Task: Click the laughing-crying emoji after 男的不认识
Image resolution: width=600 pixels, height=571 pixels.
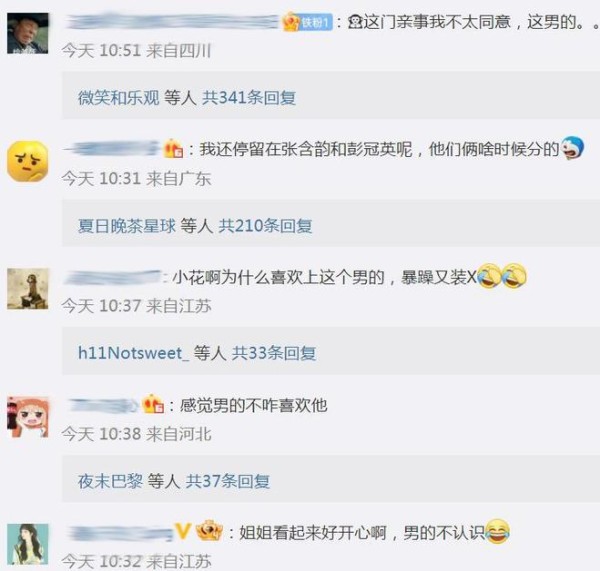Action: [x=498, y=531]
